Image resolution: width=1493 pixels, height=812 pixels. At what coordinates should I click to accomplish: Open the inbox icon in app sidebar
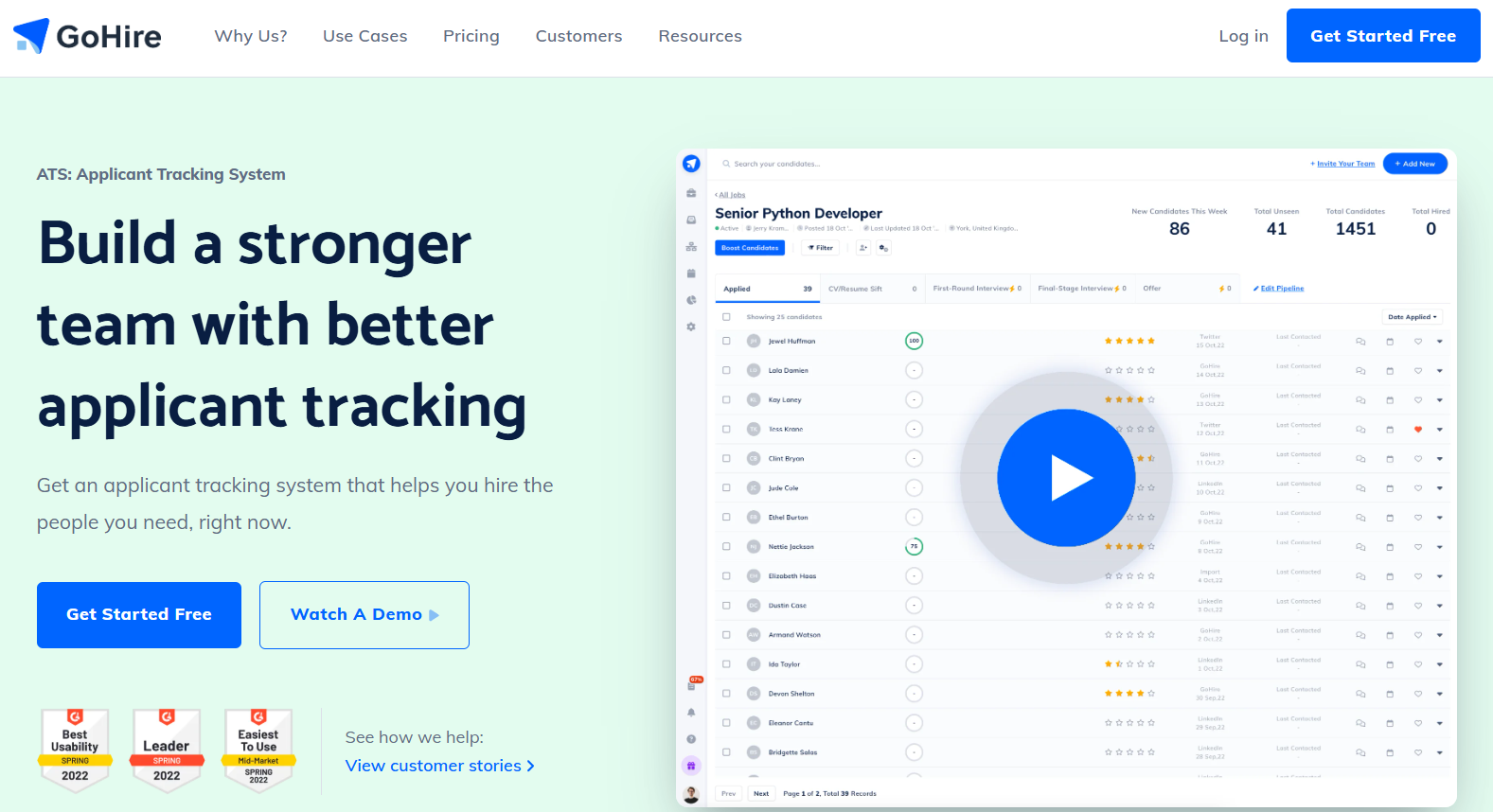pos(691,220)
